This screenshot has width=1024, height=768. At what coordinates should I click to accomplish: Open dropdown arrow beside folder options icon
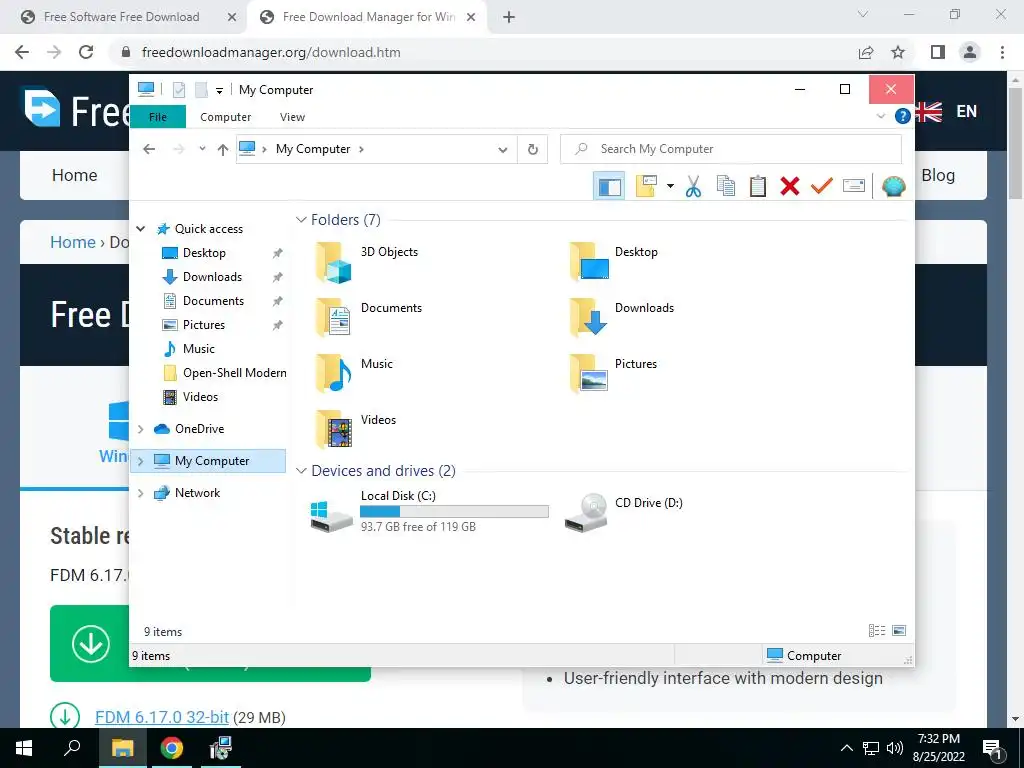pyautogui.click(x=670, y=186)
